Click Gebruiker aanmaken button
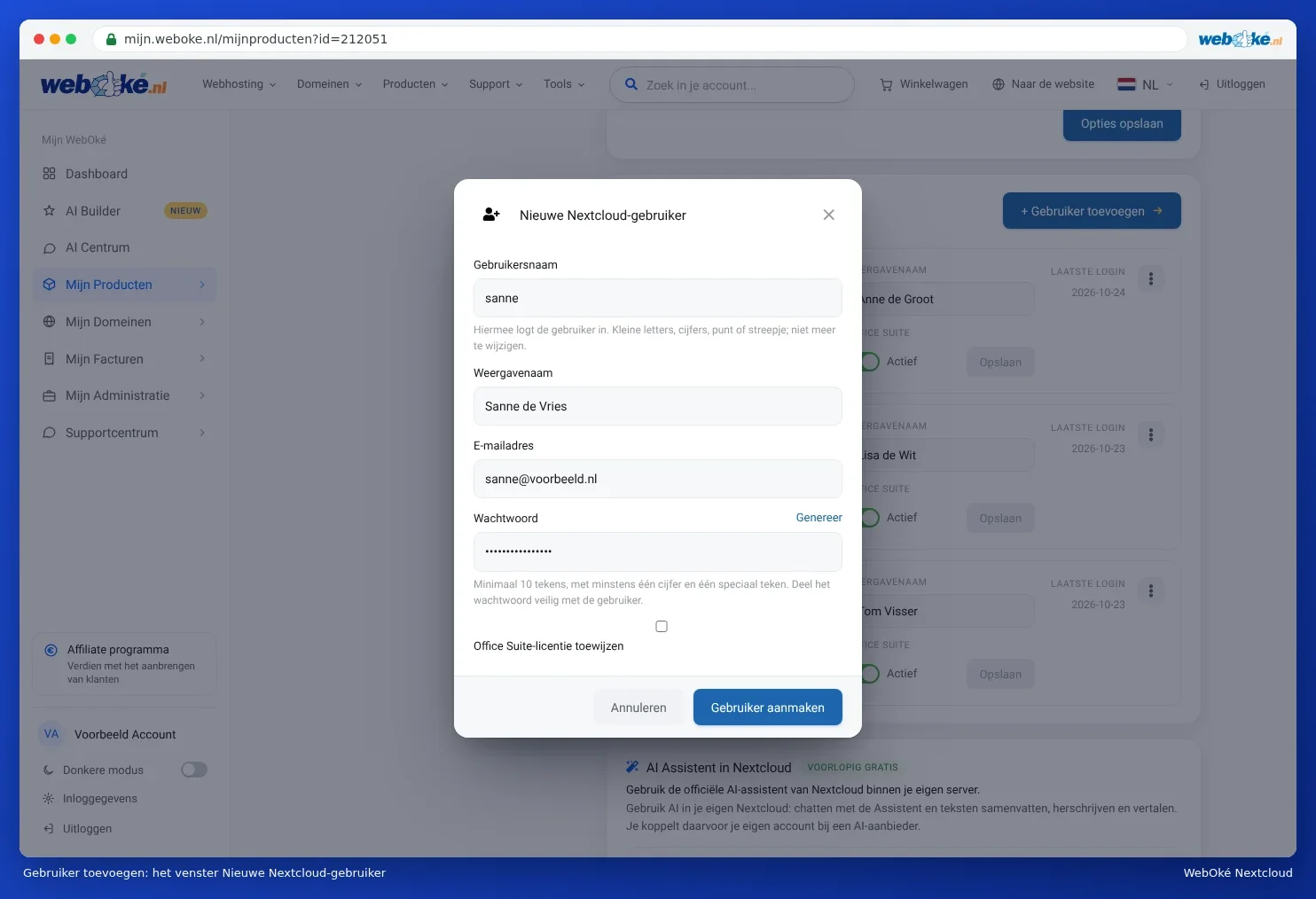 (x=768, y=707)
